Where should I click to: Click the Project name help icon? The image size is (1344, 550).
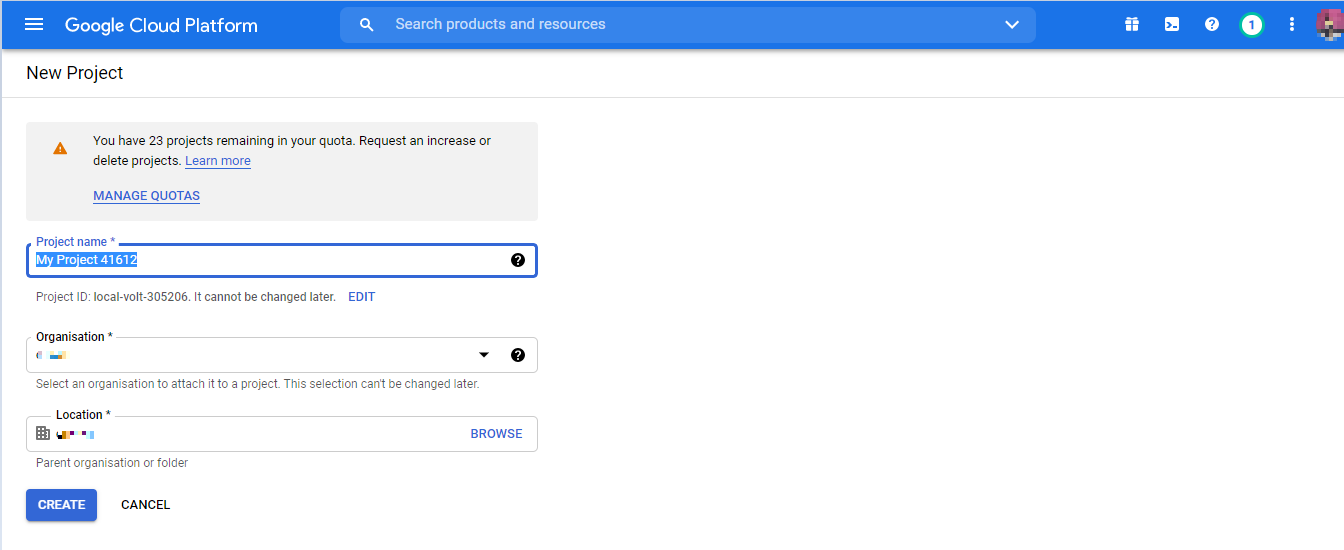(517, 260)
